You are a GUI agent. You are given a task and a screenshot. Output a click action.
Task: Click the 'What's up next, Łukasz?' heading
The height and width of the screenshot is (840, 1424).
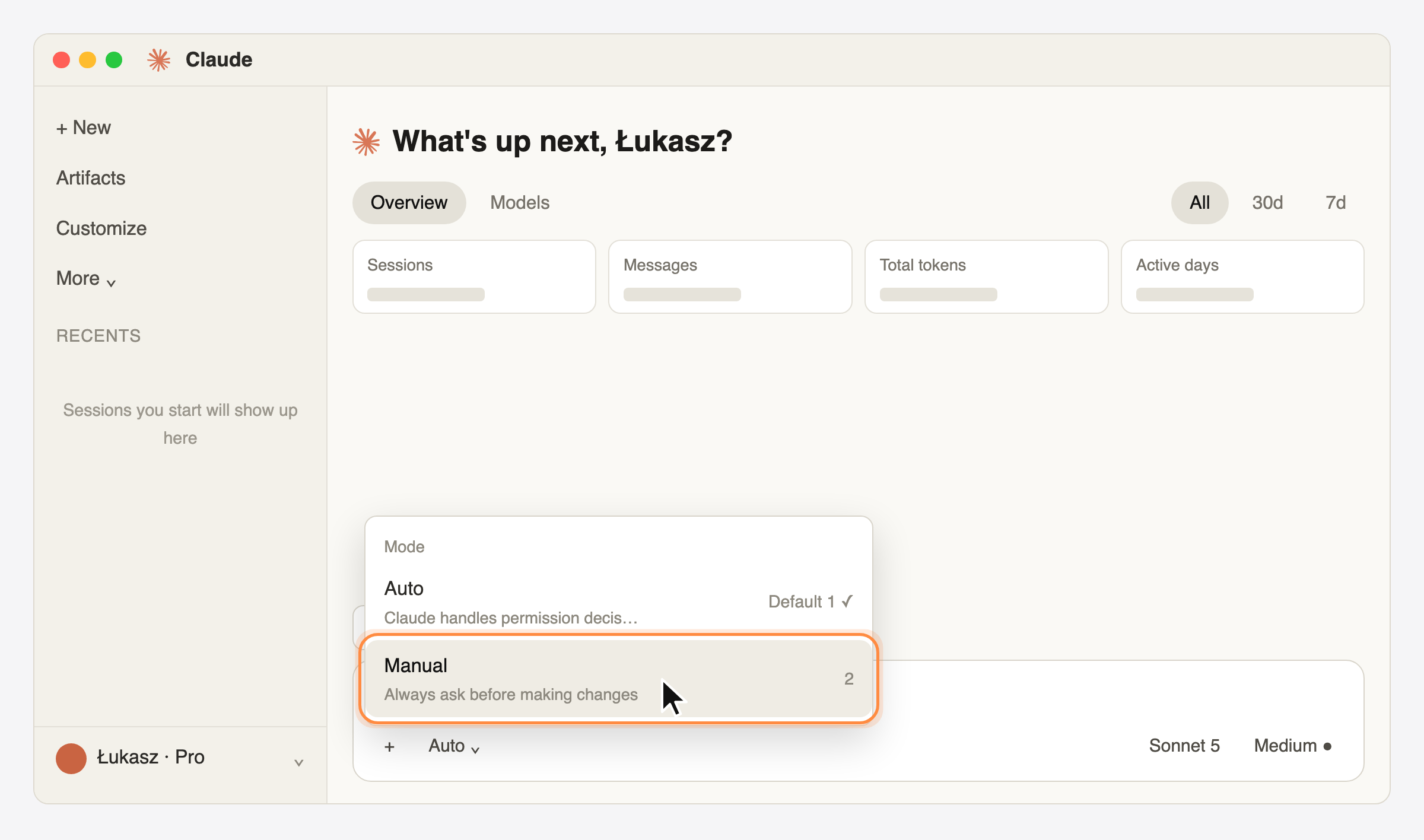pyautogui.click(x=562, y=142)
